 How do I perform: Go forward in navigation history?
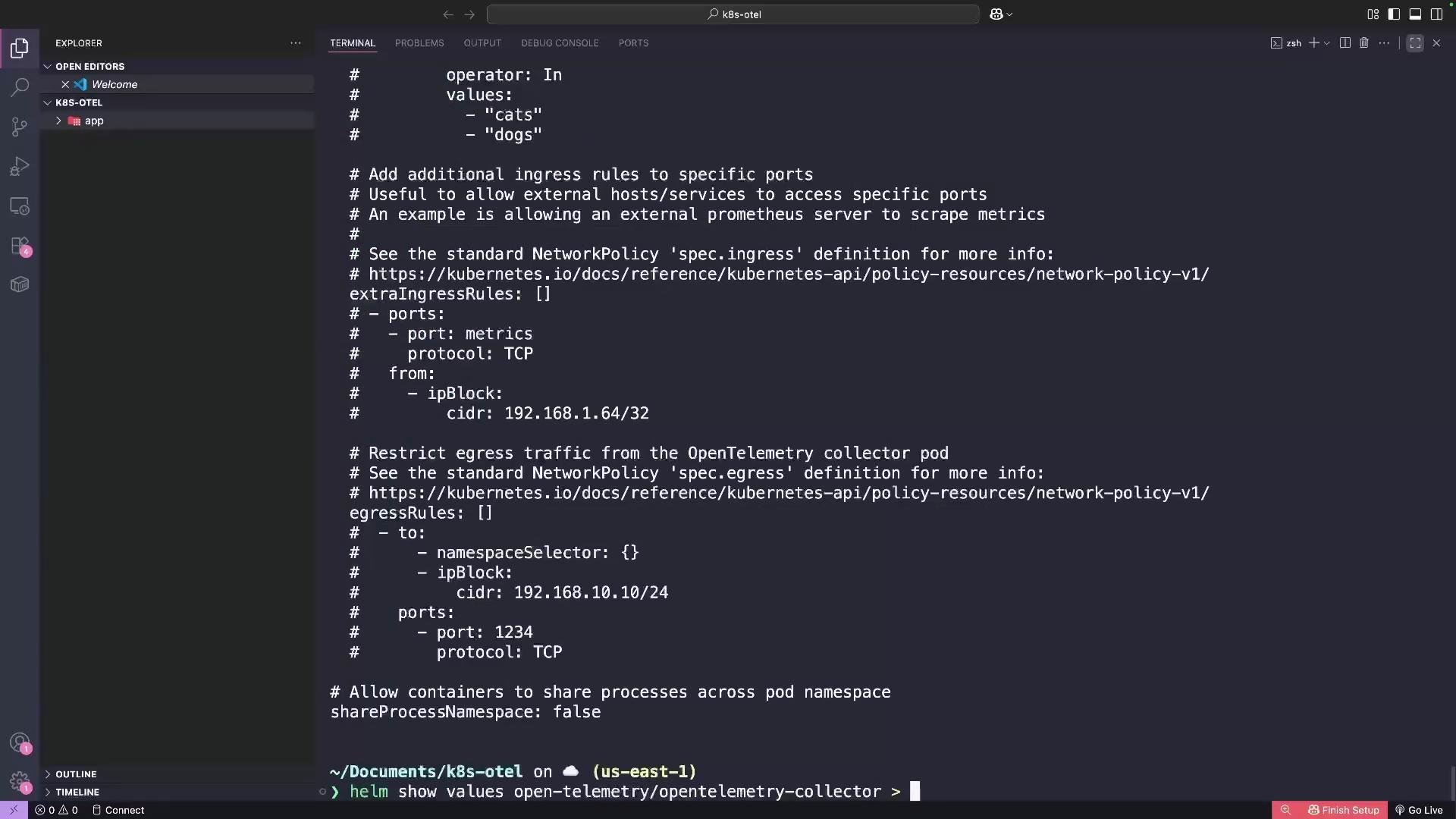[x=469, y=14]
